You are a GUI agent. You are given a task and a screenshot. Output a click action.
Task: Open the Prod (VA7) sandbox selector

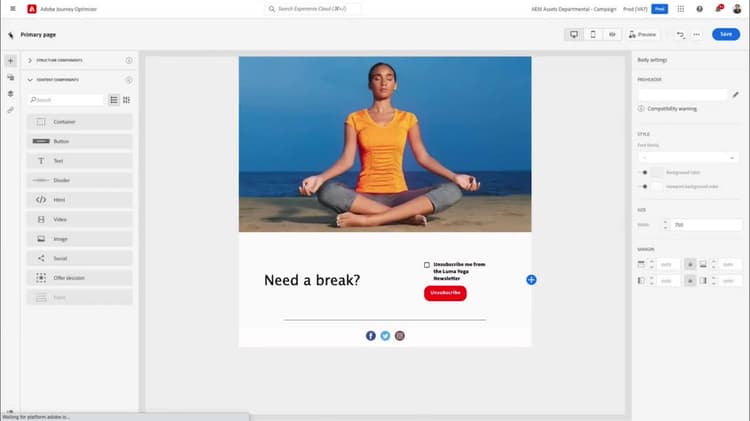click(635, 9)
